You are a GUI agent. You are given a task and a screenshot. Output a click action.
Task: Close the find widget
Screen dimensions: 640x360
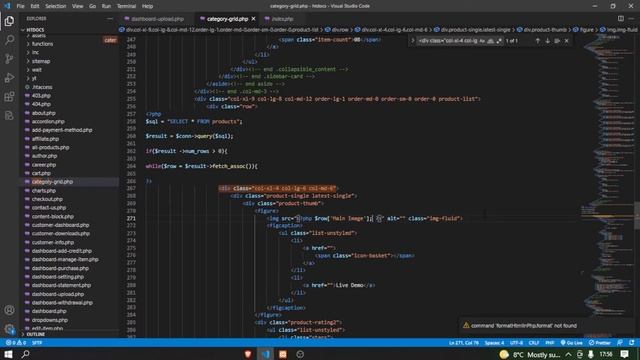[x=567, y=41]
